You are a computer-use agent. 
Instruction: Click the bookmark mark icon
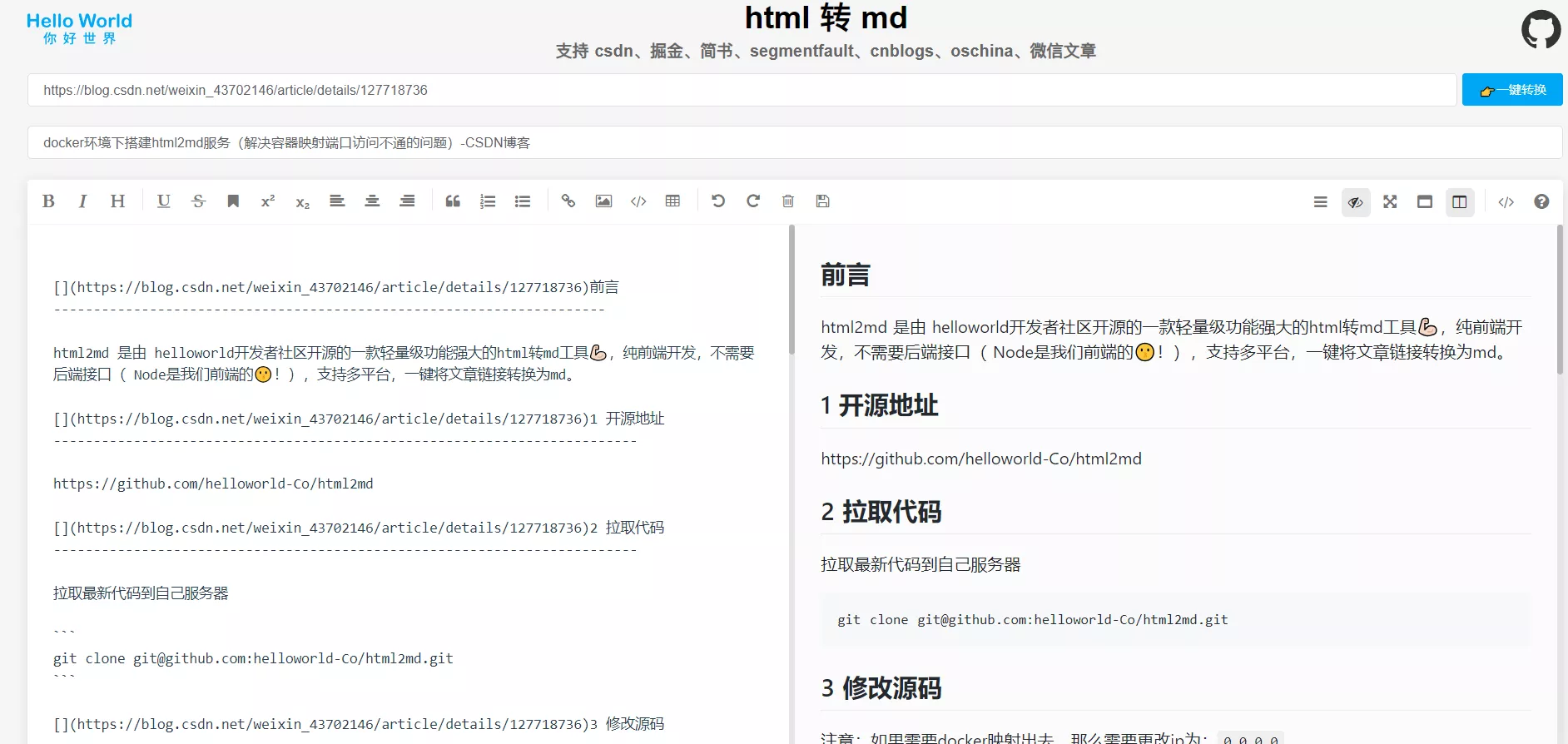pos(233,201)
